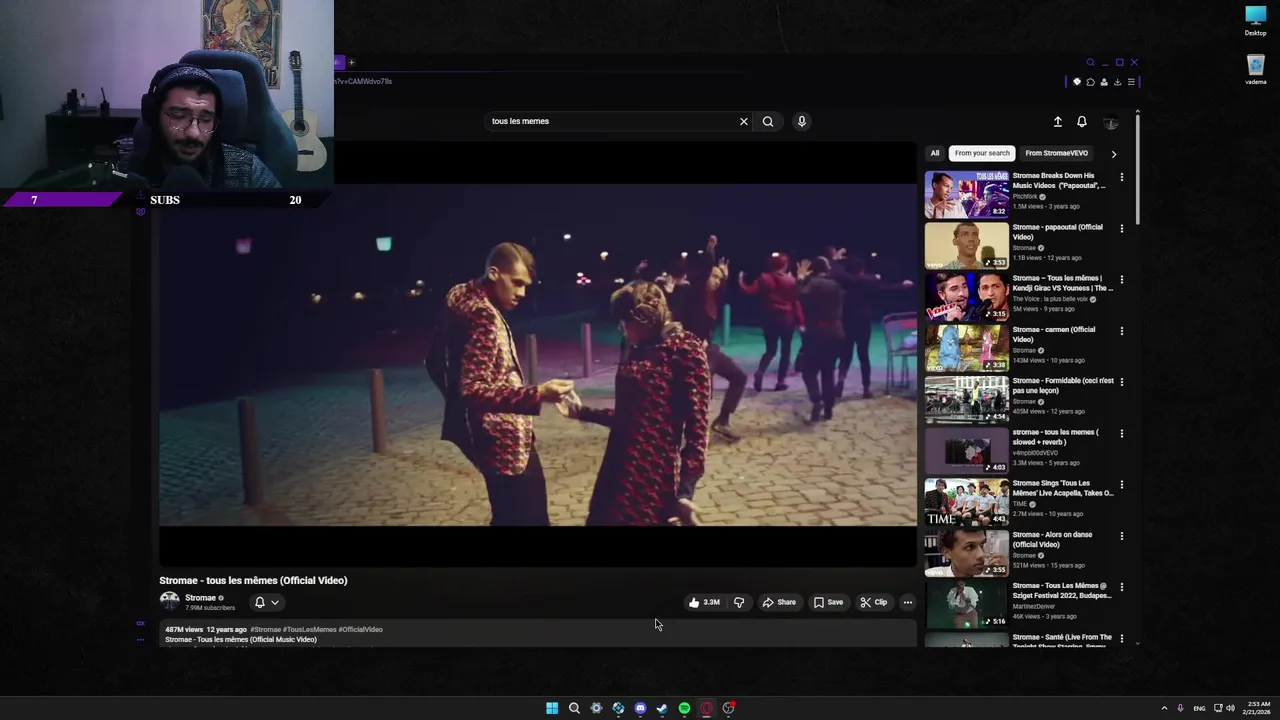Open Spotify from the taskbar
The width and height of the screenshot is (1280, 720).
coord(684,708)
